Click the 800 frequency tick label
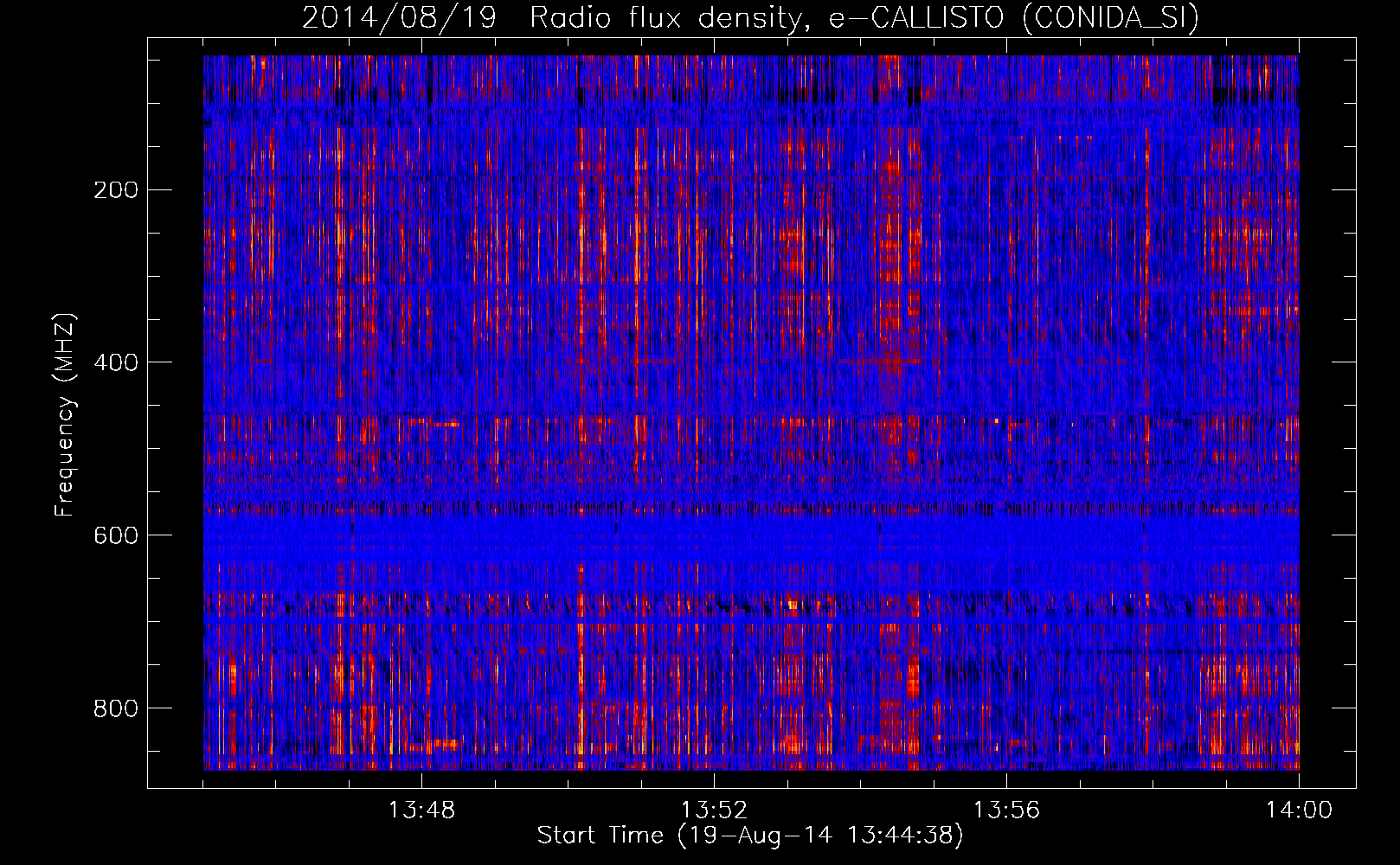The image size is (1400, 865). 116,708
